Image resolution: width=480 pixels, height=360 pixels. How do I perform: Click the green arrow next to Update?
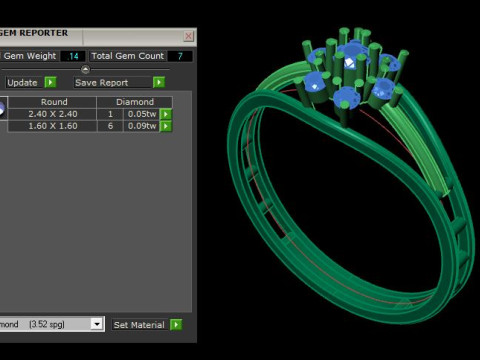coord(50,82)
